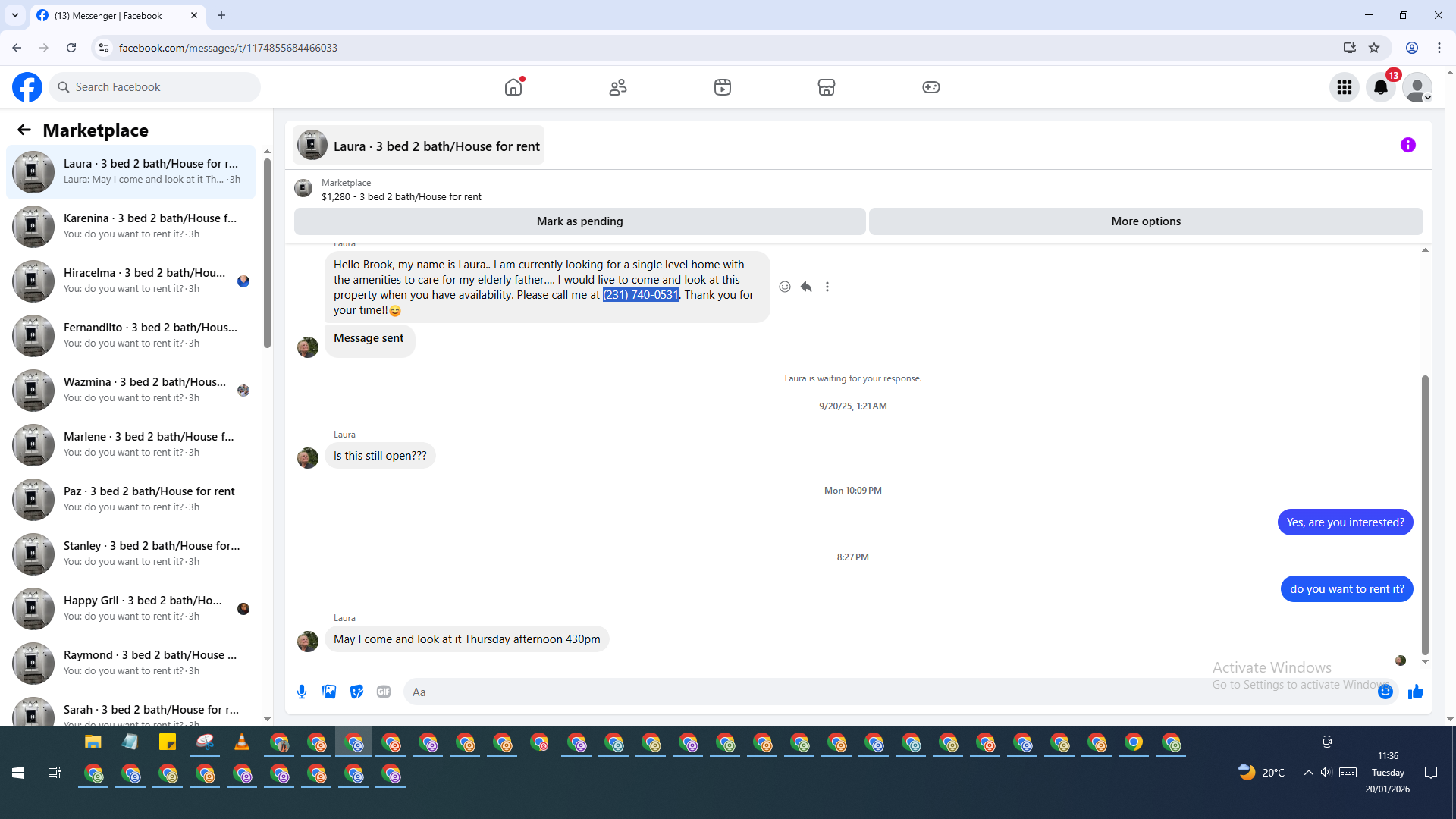Image resolution: width=1456 pixels, height=819 pixels.
Task: Open the Happy Gril conversation
Action: point(131,609)
